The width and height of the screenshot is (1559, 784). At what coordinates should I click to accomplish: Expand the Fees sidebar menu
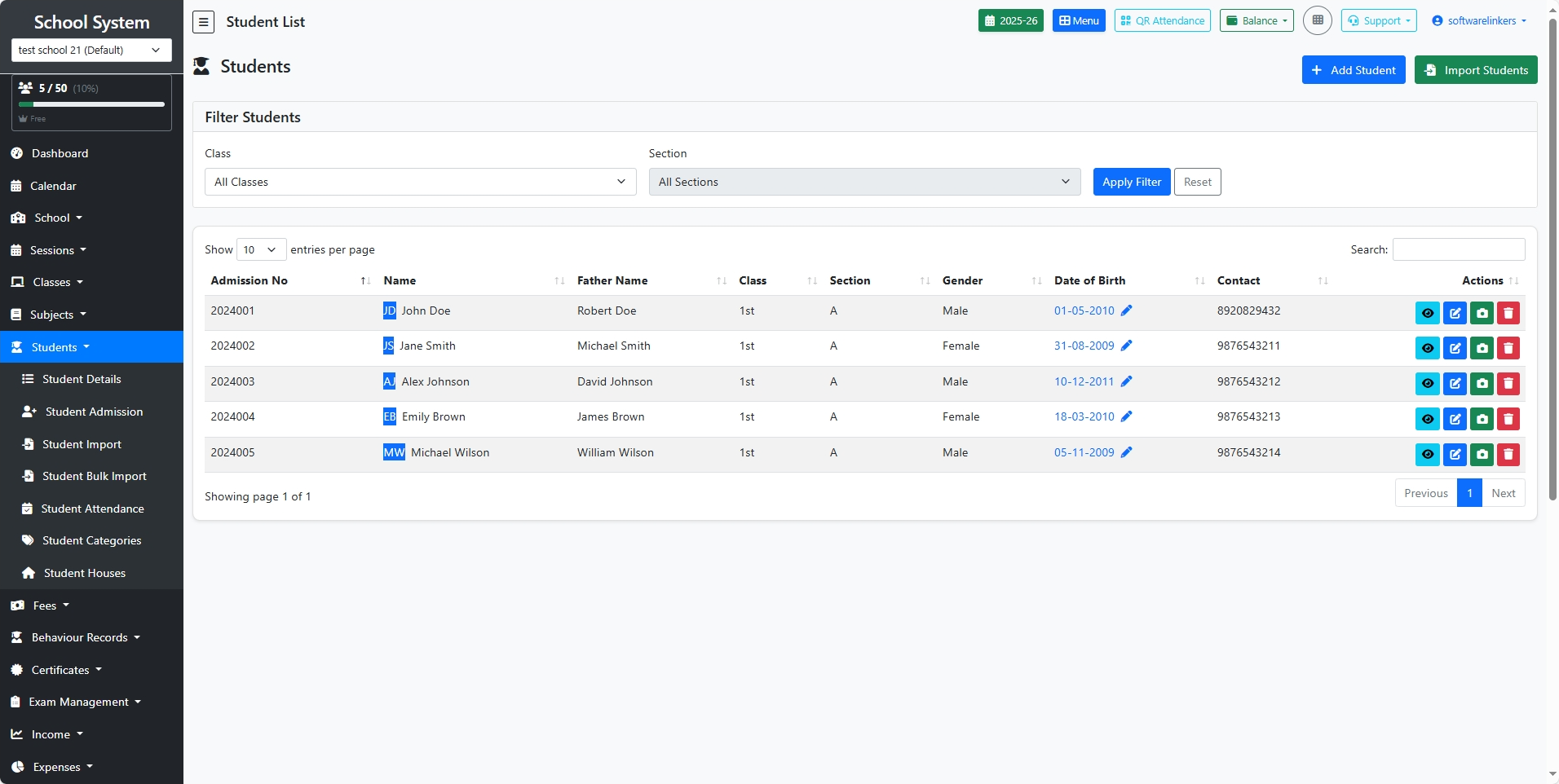coord(45,606)
